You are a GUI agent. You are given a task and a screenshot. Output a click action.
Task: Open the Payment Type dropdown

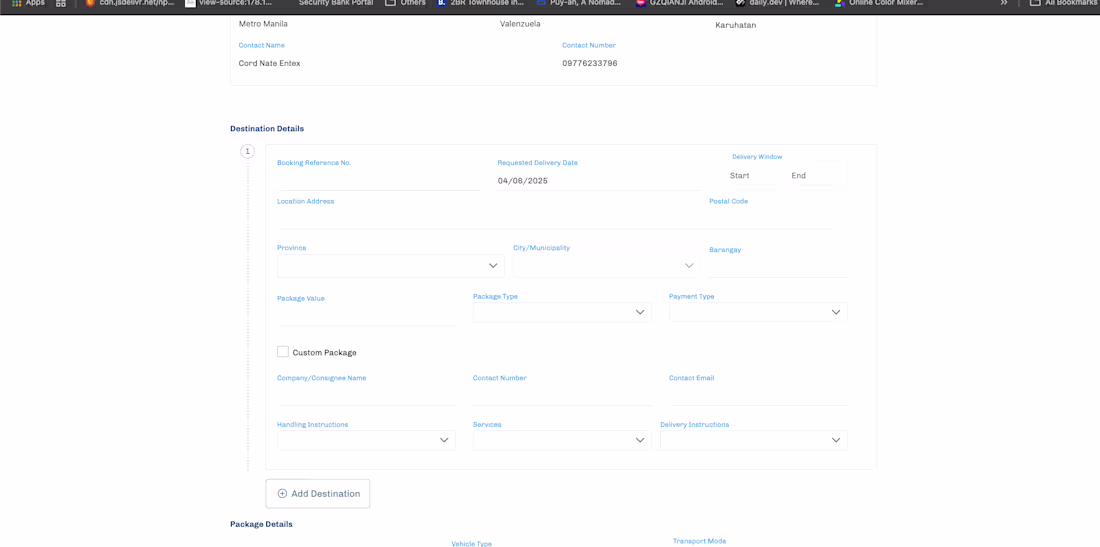click(758, 312)
